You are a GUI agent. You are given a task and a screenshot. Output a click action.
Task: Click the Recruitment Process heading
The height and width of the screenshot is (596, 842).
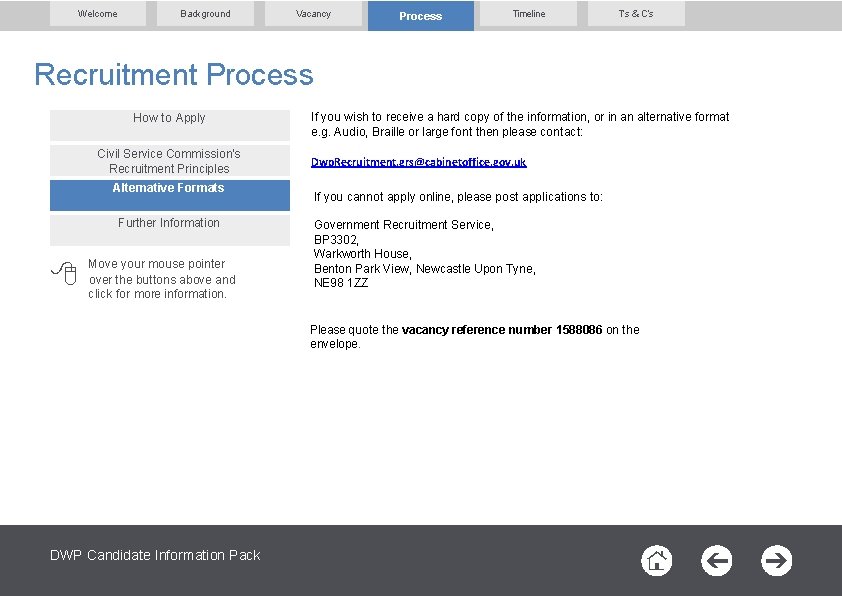click(x=174, y=75)
